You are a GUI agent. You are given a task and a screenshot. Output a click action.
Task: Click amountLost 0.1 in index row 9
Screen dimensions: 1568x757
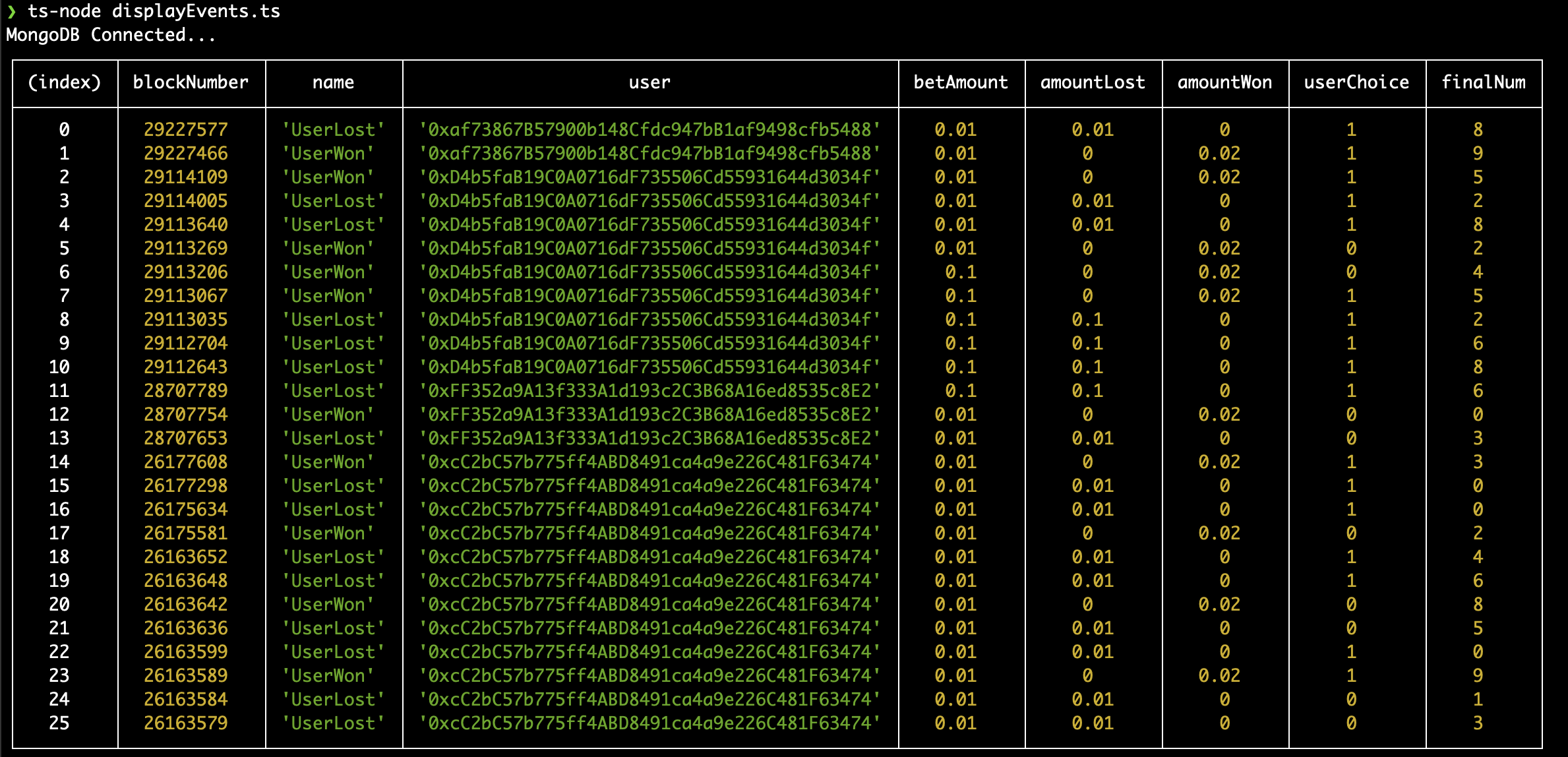coord(1087,344)
